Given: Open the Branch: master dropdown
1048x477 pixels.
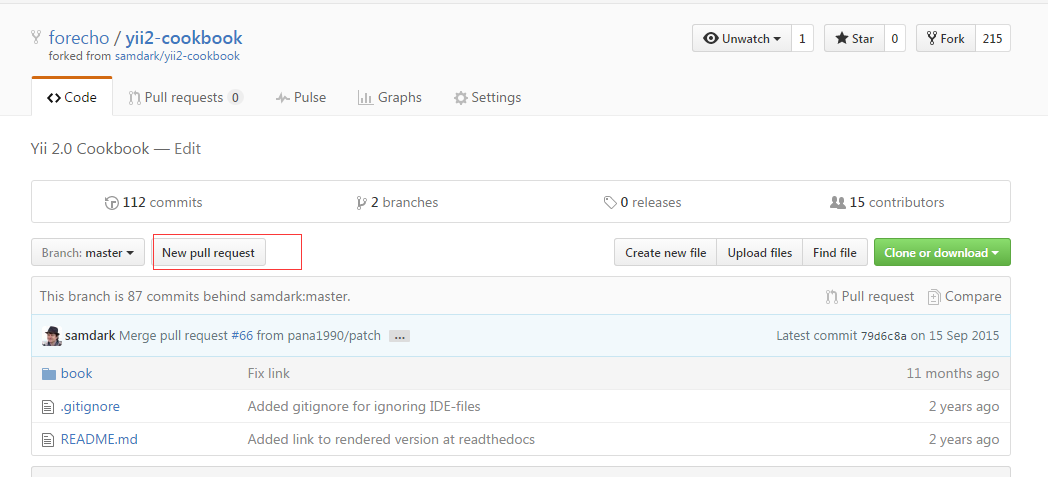Looking at the screenshot, I should tap(88, 253).
